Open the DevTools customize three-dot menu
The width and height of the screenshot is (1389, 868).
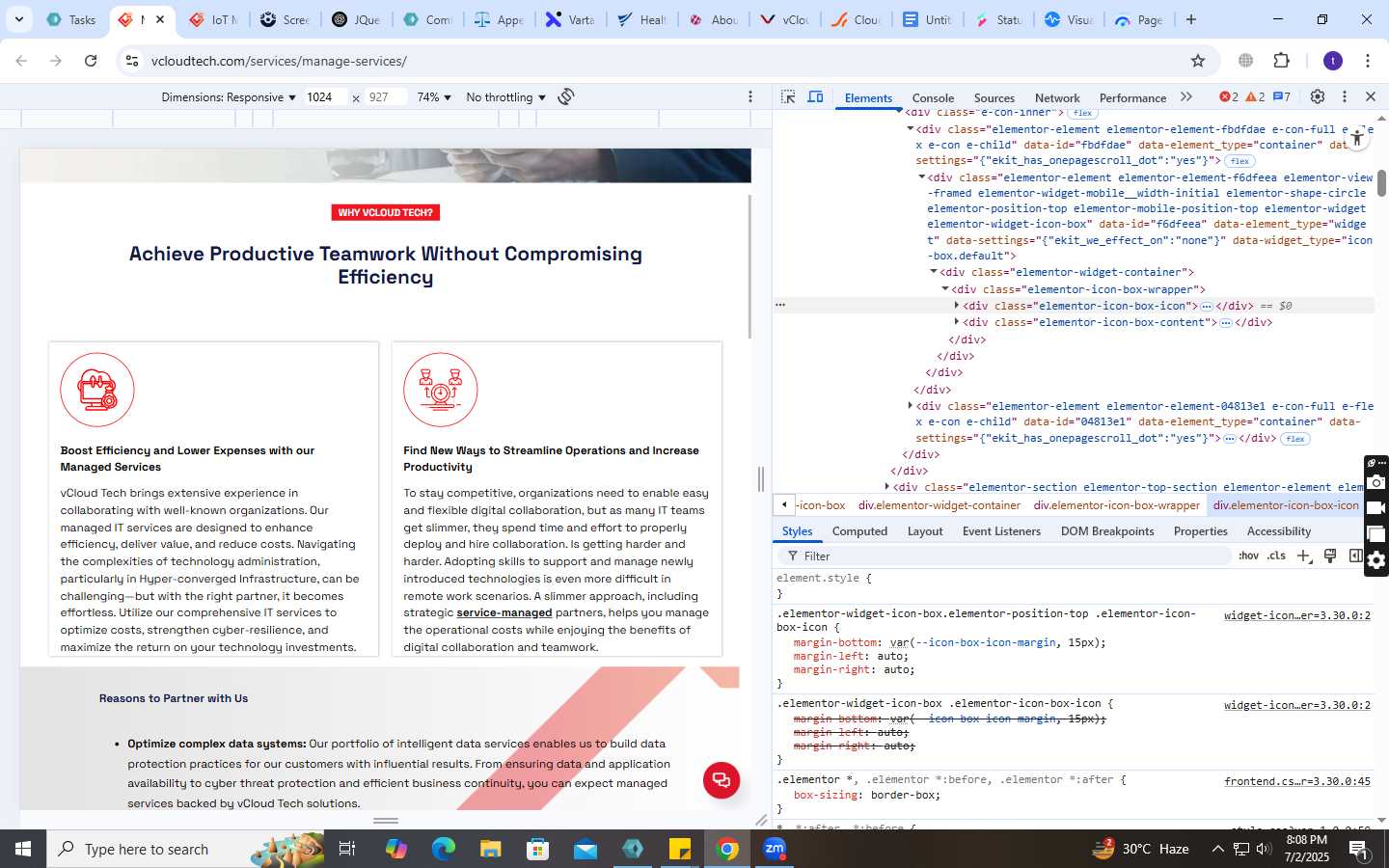click(x=1345, y=97)
